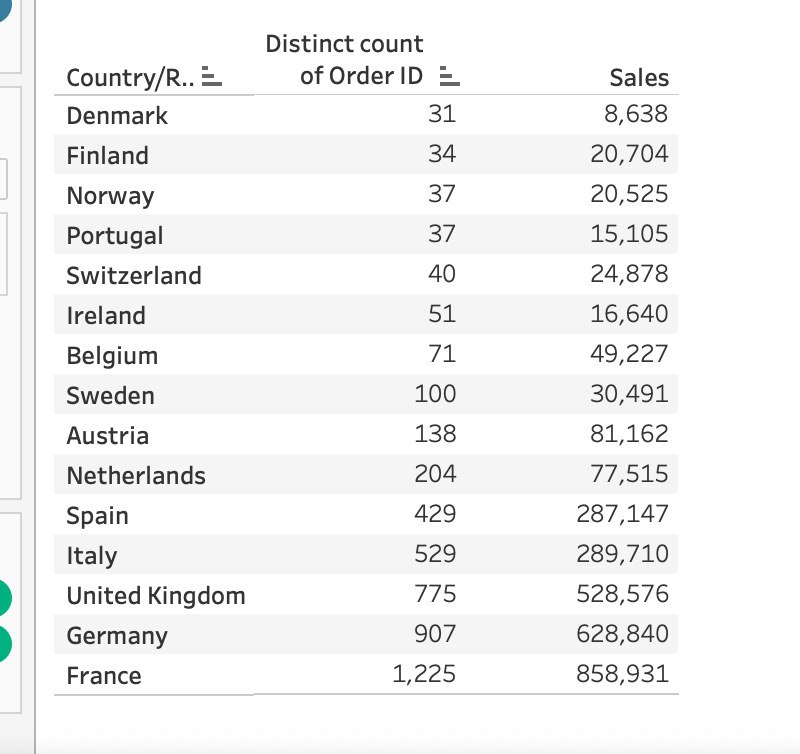Click the Norway country label
The height and width of the screenshot is (754, 800).
pos(110,196)
